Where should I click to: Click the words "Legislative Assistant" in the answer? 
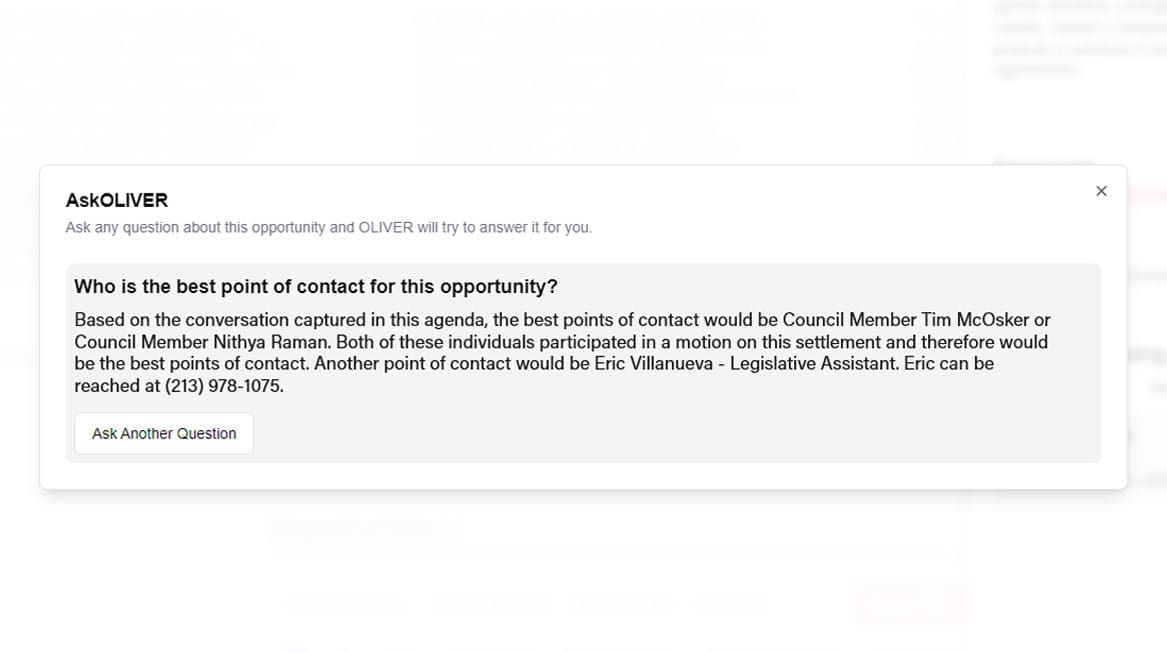pos(812,364)
